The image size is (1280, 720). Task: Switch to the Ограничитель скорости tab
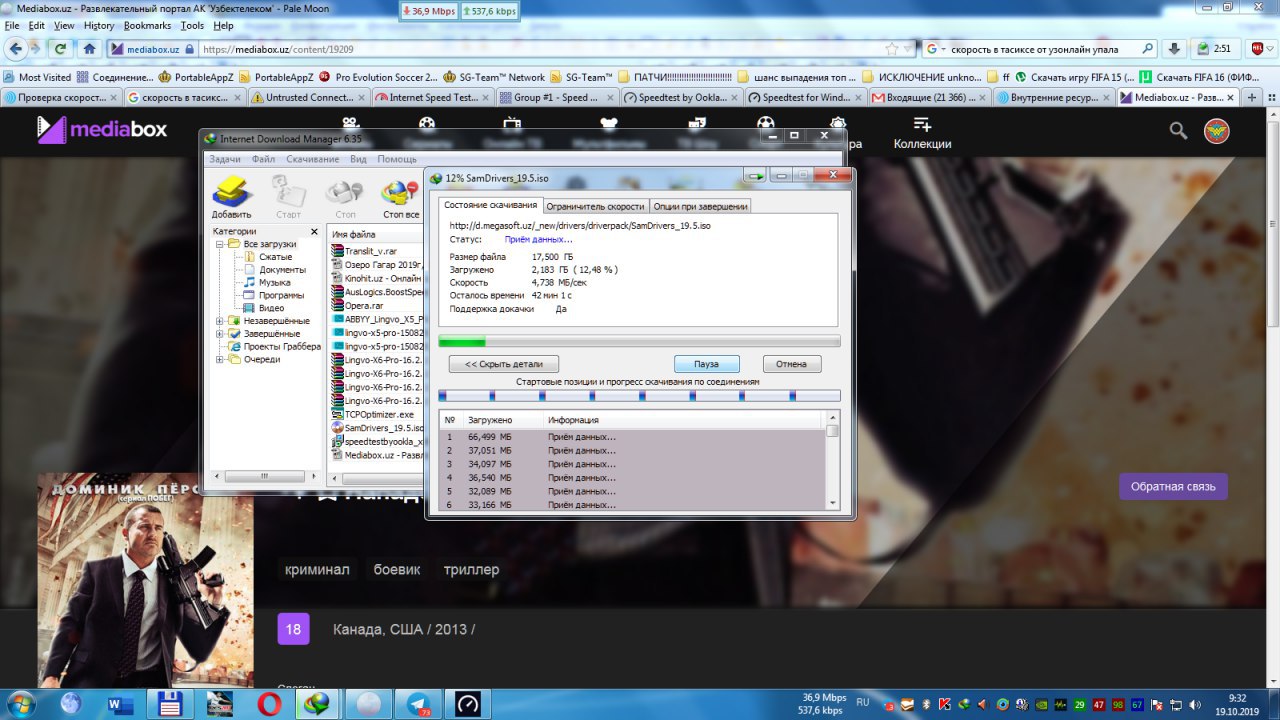(x=595, y=206)
